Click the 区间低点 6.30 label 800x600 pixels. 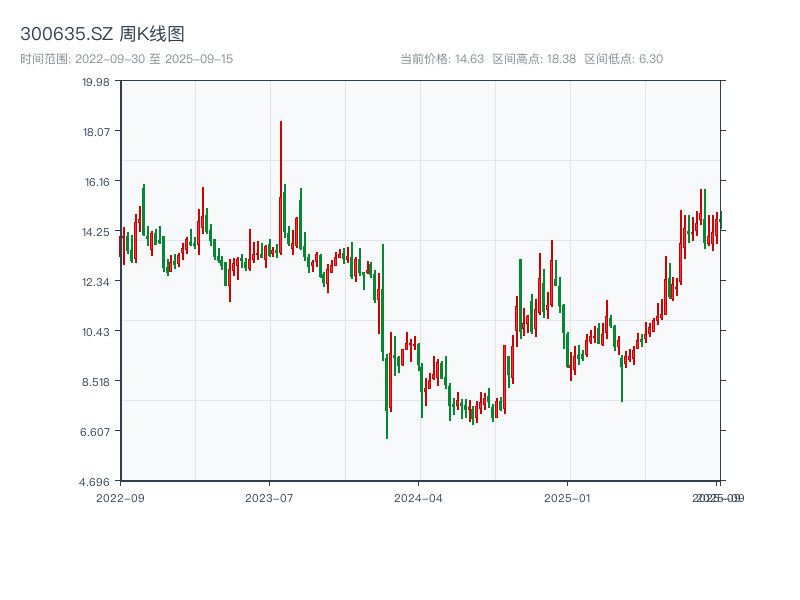coord(624,59)
